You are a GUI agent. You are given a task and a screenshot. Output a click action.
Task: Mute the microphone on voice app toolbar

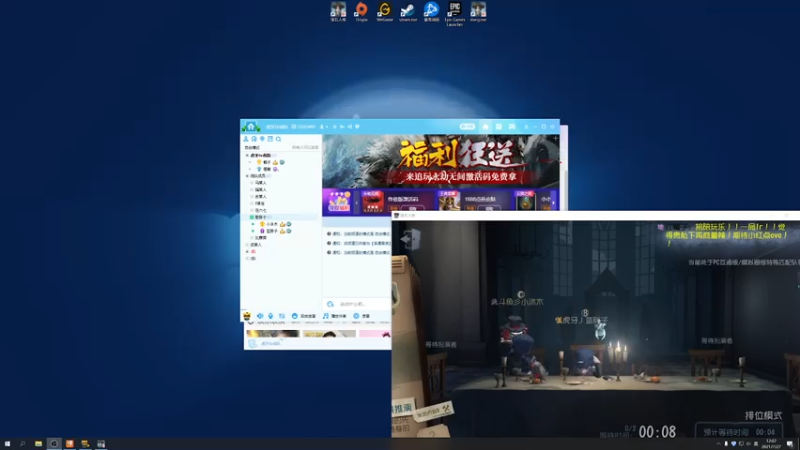tap(271, 316)
